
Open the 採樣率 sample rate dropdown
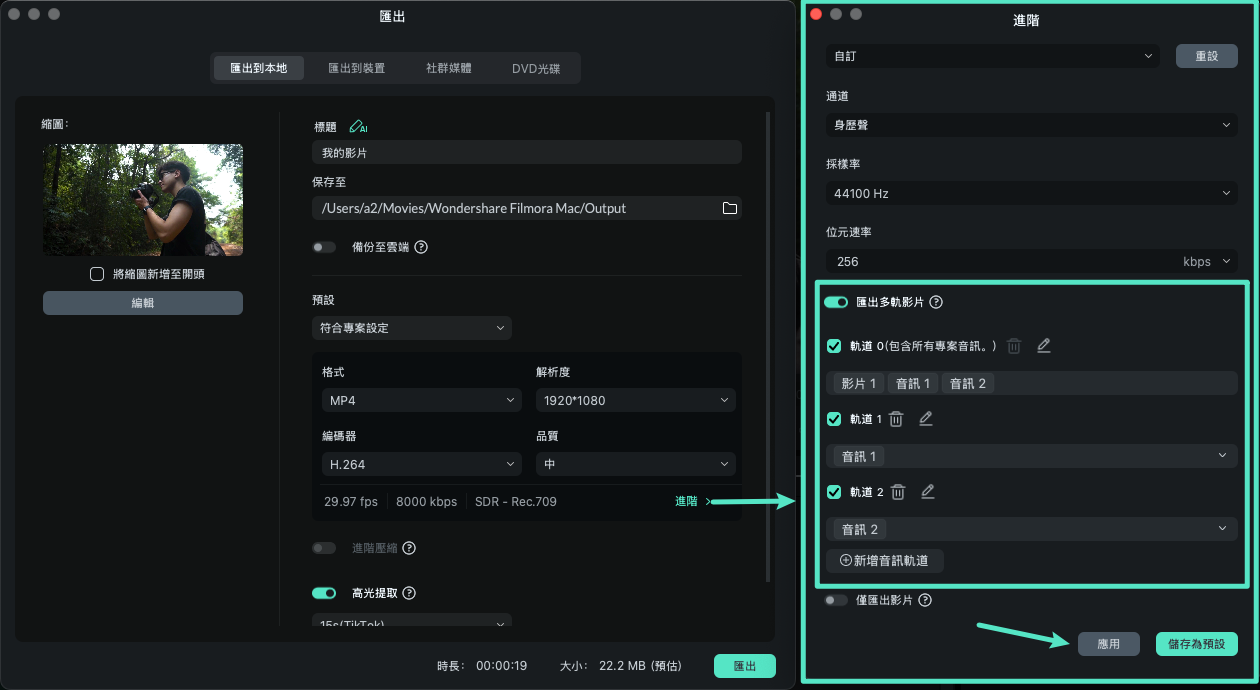coord(1031,192)
